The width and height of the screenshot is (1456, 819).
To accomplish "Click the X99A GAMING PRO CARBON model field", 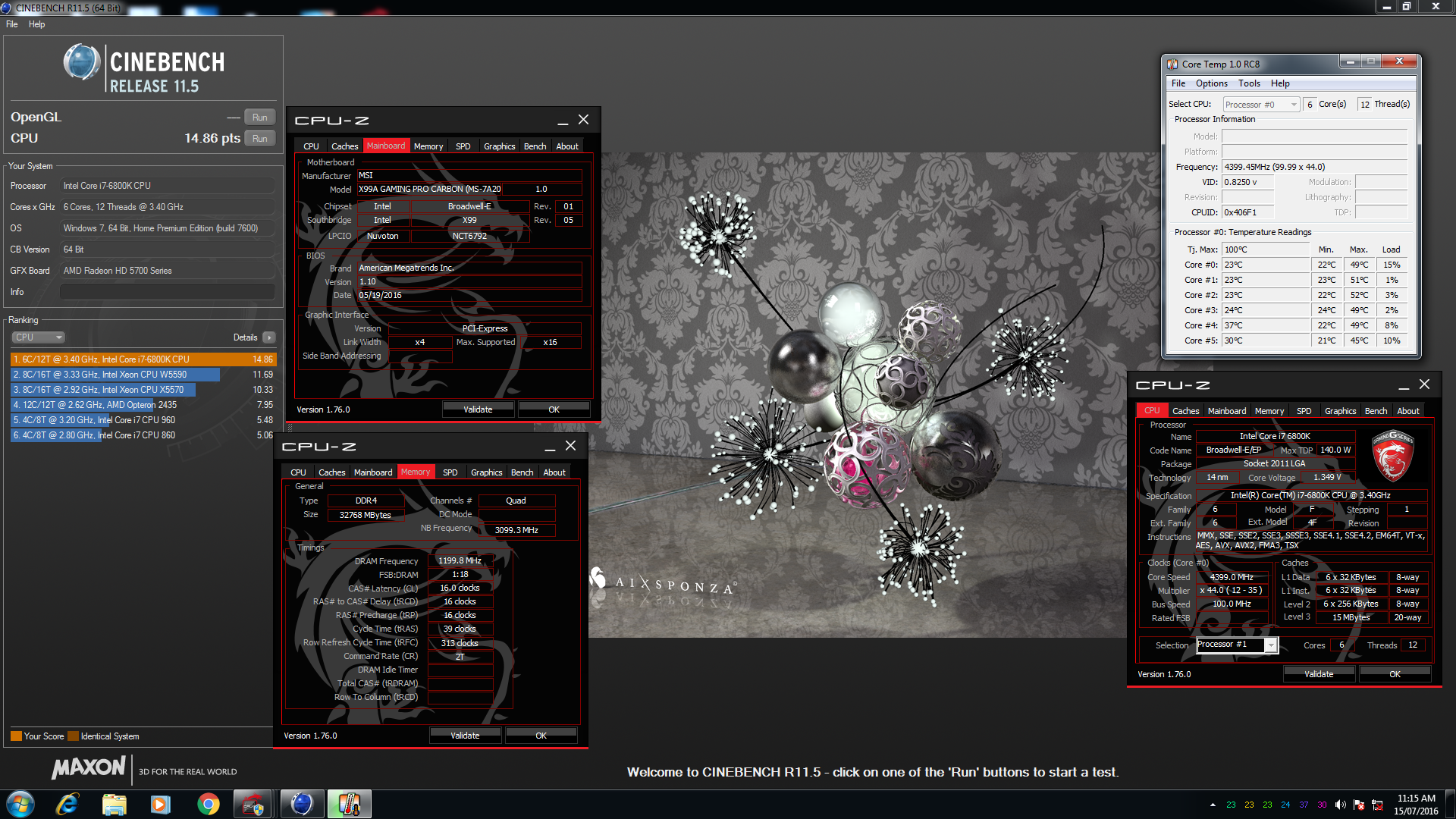I will click(429, 190).
